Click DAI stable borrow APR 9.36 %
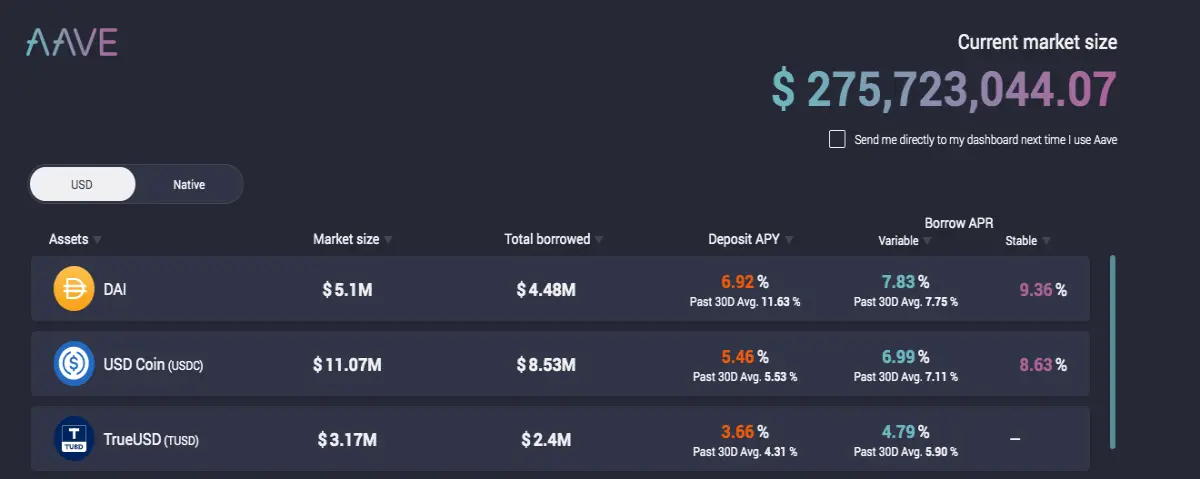 point(1043,290)
